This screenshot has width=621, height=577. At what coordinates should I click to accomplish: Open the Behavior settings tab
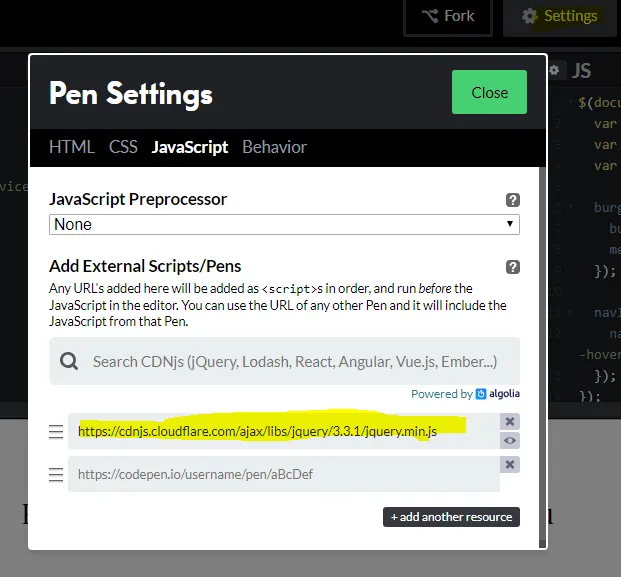pyautogui.click(x=274, y=147)
